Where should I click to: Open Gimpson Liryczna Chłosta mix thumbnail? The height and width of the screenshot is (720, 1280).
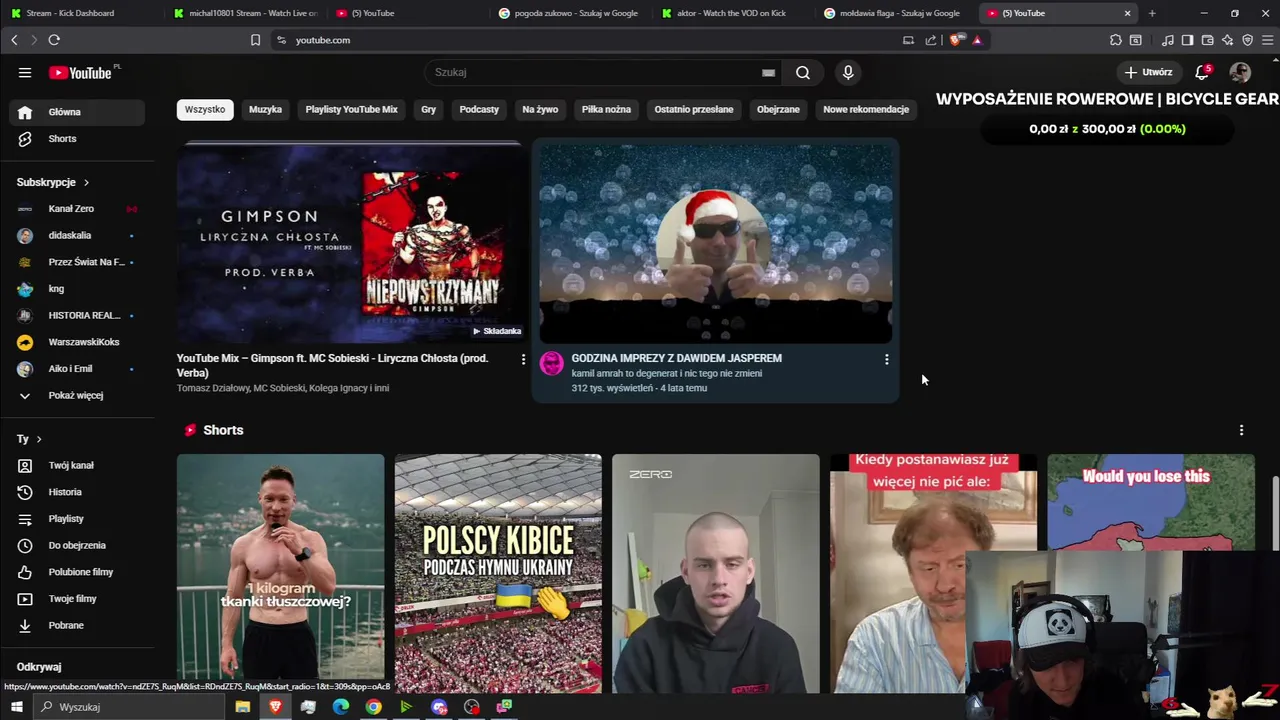tap(350, 243)
